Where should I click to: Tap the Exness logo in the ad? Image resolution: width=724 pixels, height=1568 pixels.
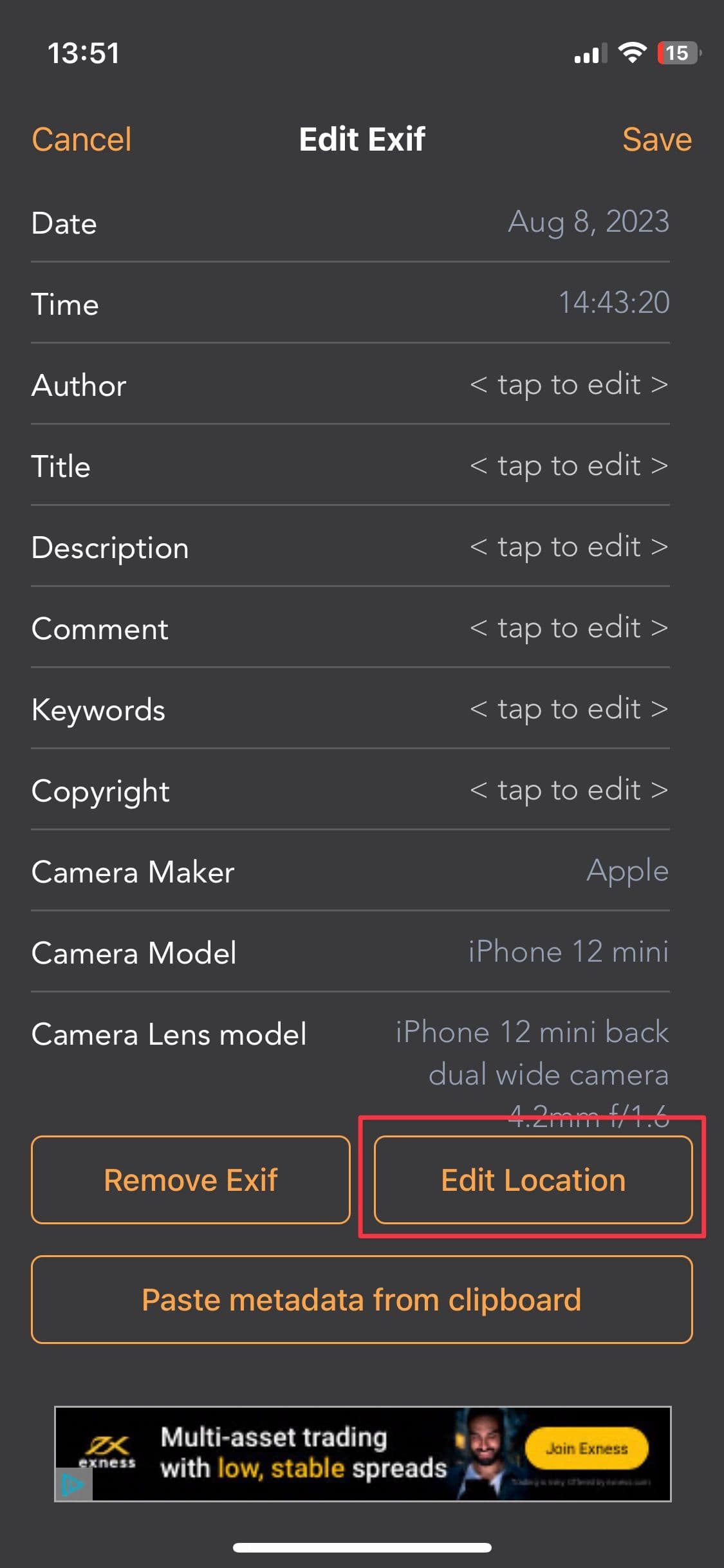pos(107,1451)
